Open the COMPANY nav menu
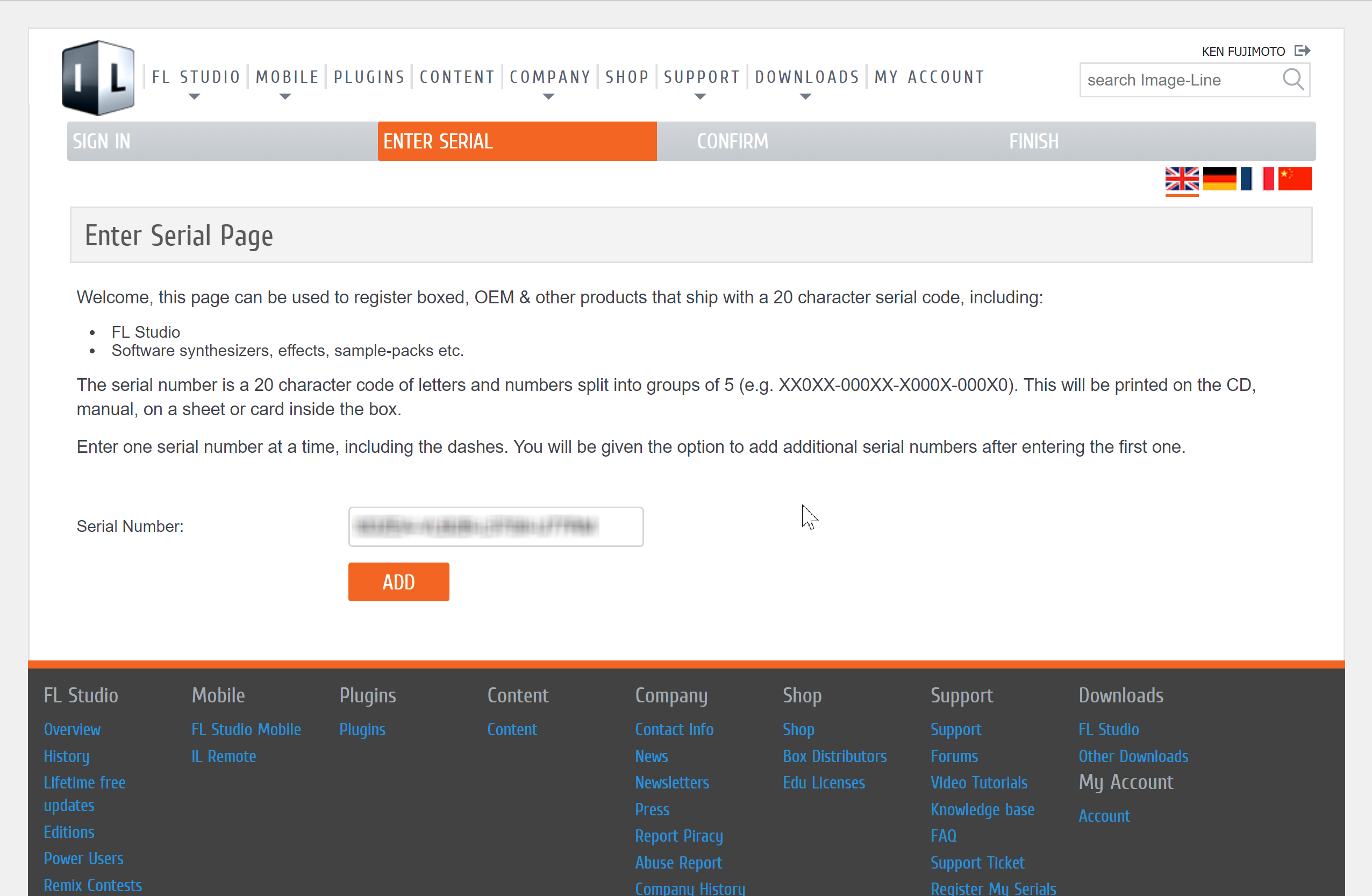The height and width of the screenshot is (896, 1372). tap(550, 77)
